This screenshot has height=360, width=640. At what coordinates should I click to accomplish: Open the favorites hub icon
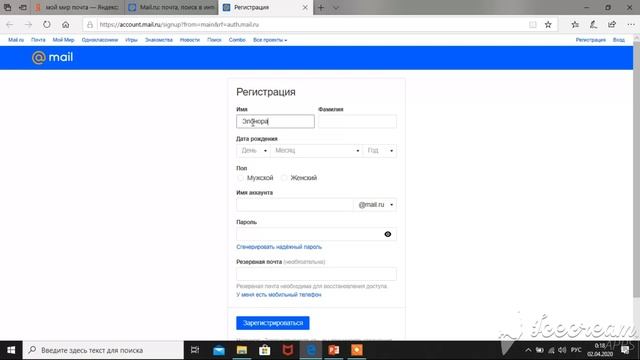[575, 24]
